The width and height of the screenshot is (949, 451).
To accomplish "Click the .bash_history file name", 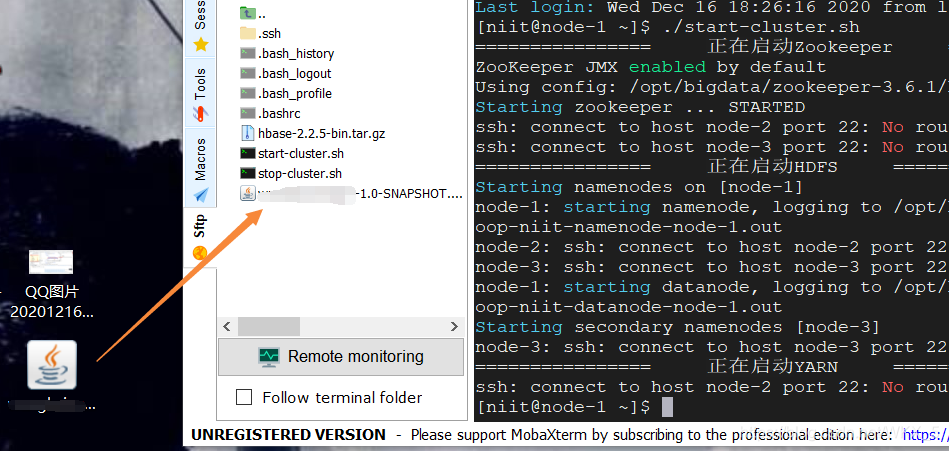I will 296,53.
